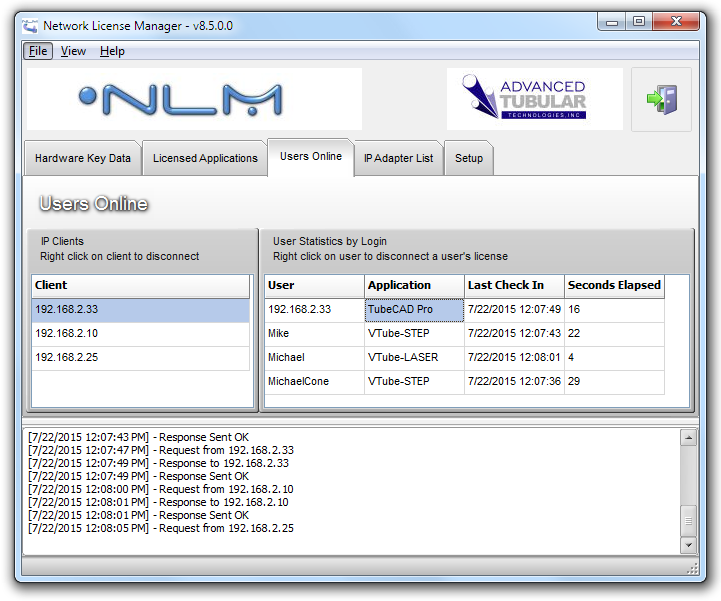The height and width of the screenshot is (601, 721).
Task: Click the Advanced Tubular Technologies logo
Action: tap(534, 99)
